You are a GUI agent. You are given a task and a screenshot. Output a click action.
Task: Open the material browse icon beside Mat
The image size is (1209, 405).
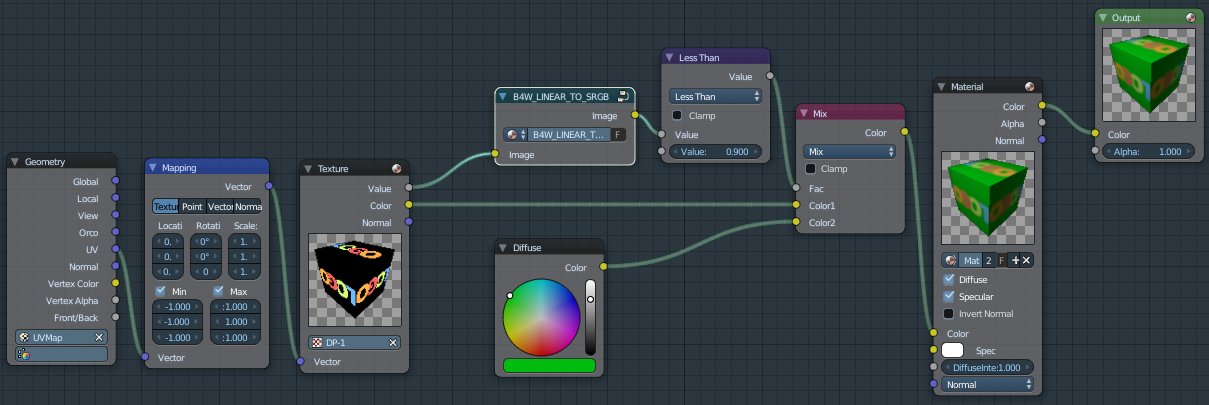point(950,260)
